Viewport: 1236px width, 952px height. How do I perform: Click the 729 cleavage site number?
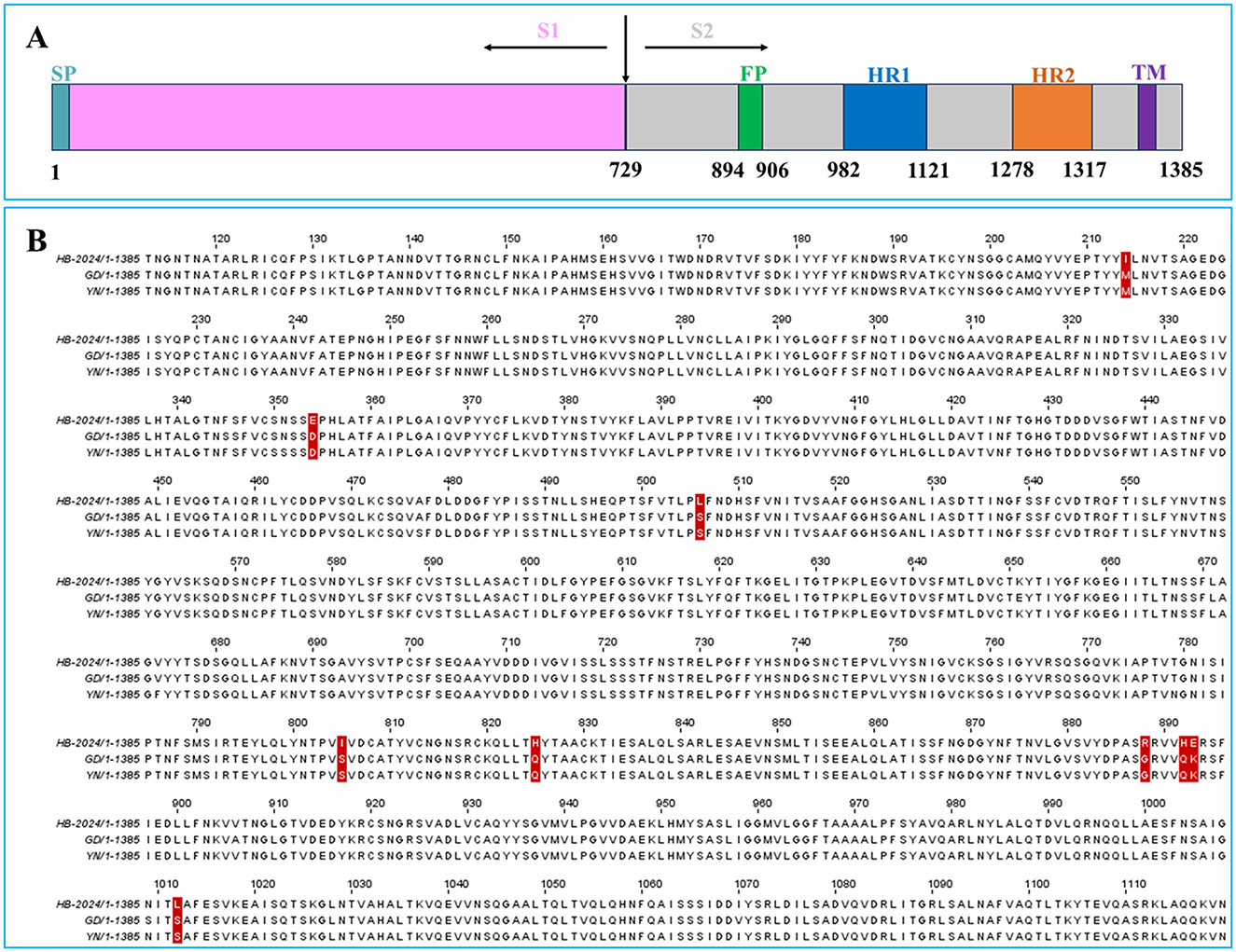625,170
